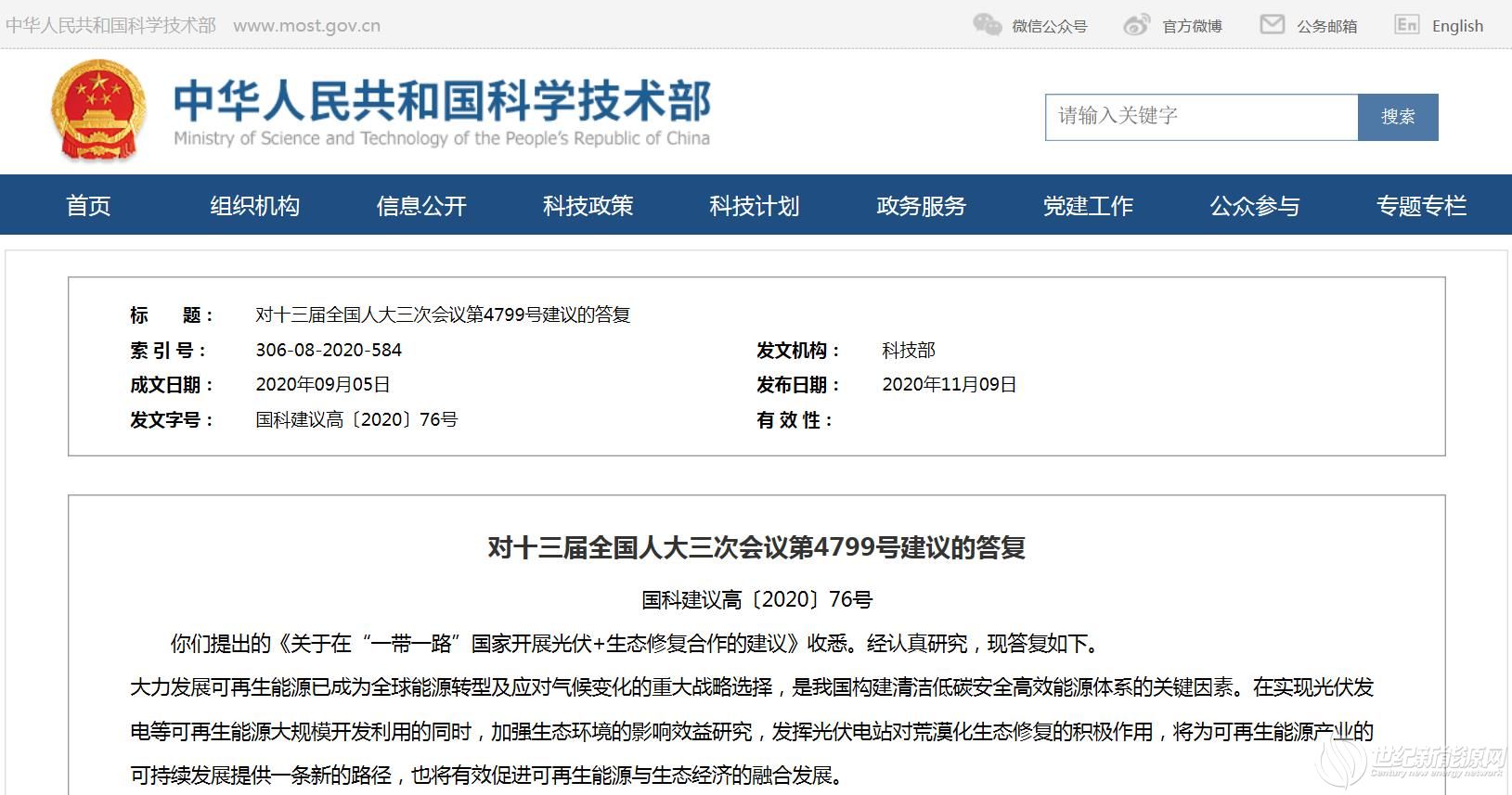Click the WeChat official account icon
Screen dimensions: 1512x795
[987, 25]
